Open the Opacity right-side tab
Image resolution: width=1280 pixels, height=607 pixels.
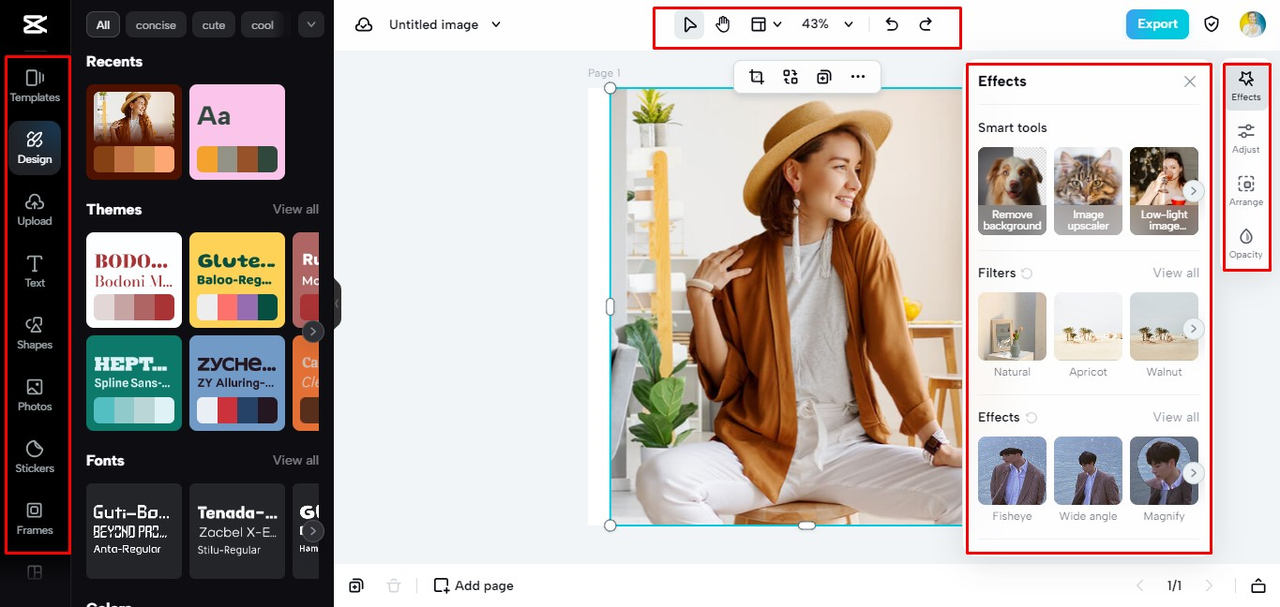pos(1246,244)
